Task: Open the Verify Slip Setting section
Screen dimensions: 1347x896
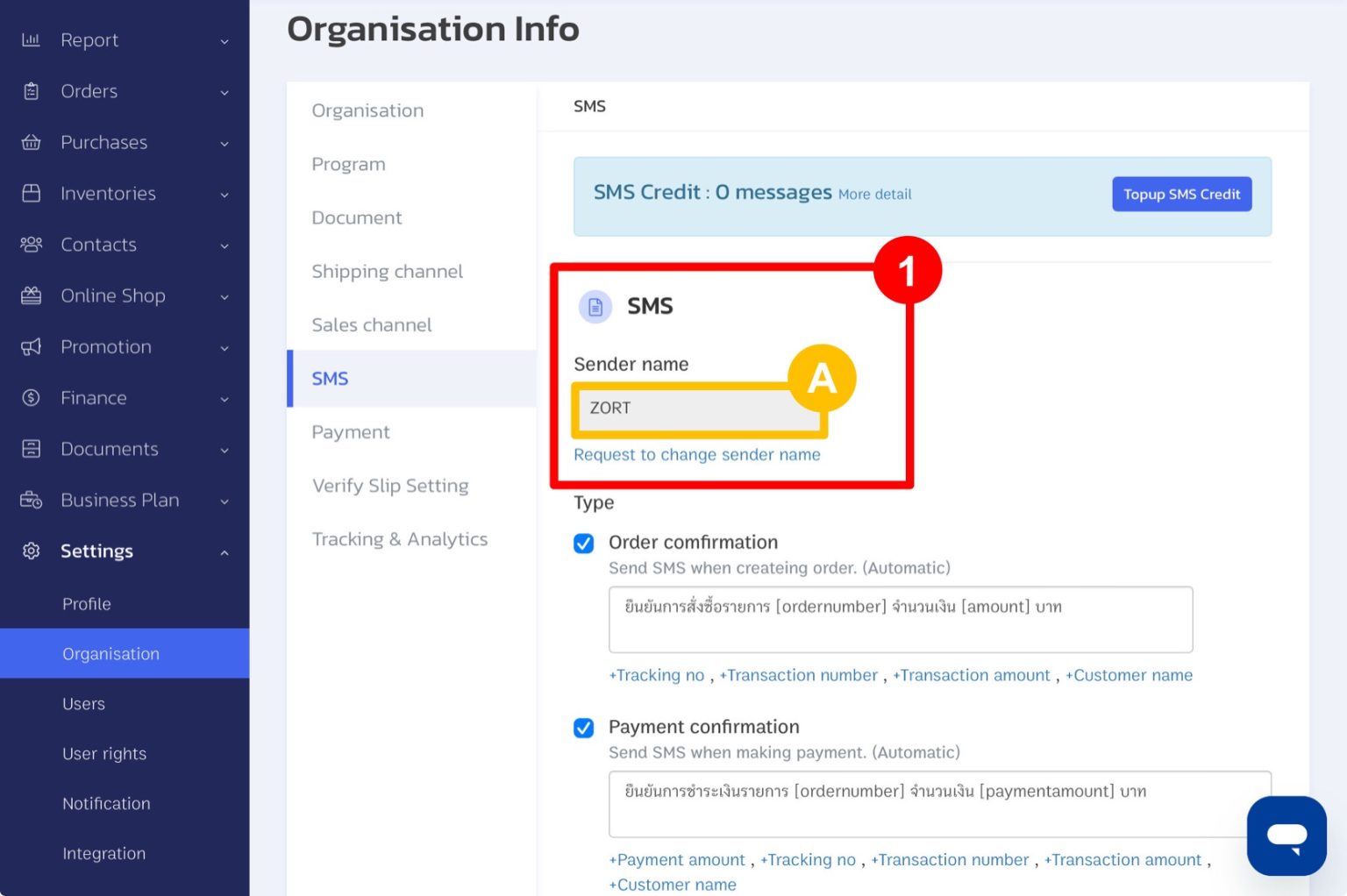Action: point(390,486)
